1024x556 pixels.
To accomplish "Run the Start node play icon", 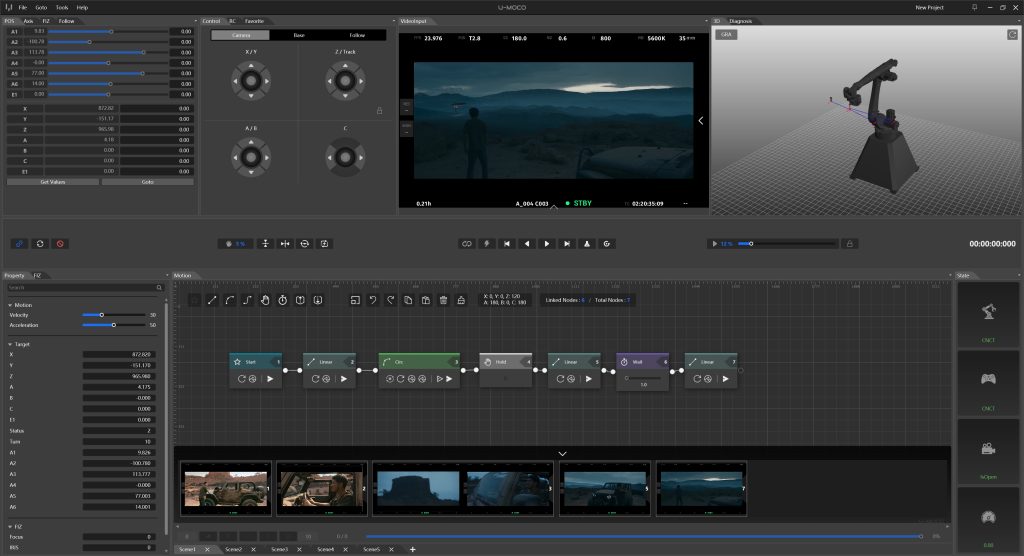I will tap(270, 379).
